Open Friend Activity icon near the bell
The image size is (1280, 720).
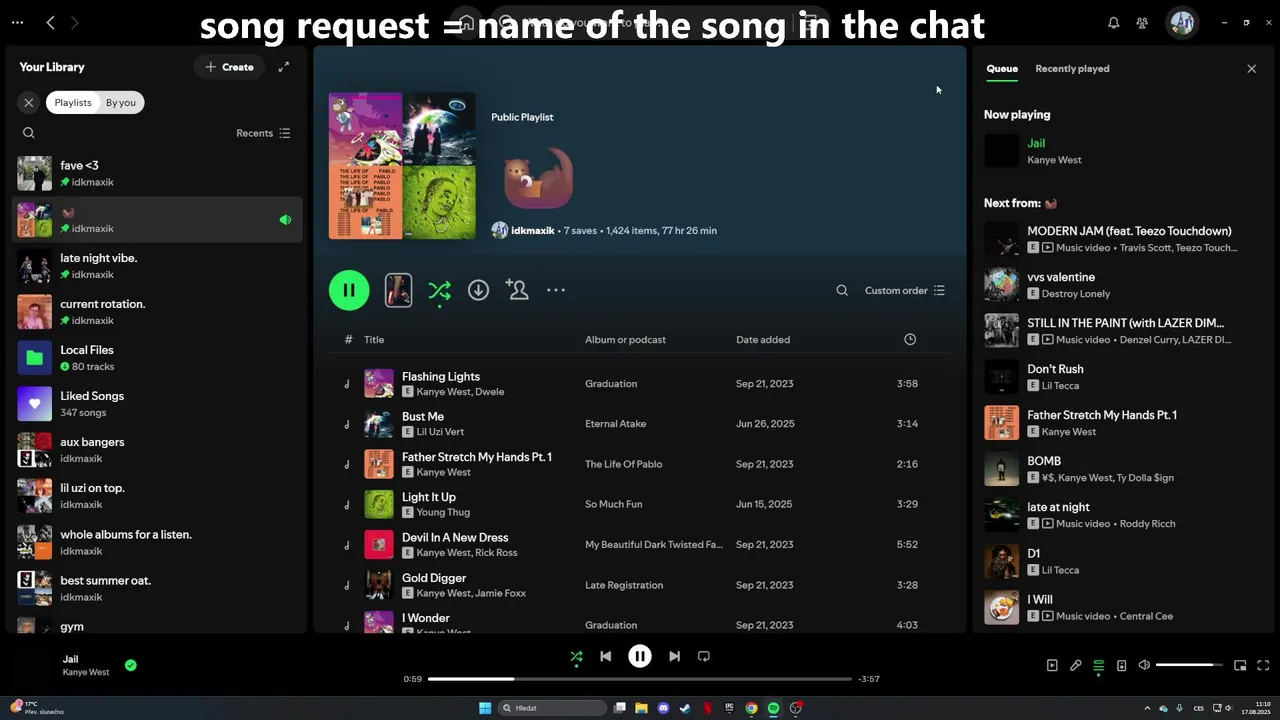tap(1142, 22)
